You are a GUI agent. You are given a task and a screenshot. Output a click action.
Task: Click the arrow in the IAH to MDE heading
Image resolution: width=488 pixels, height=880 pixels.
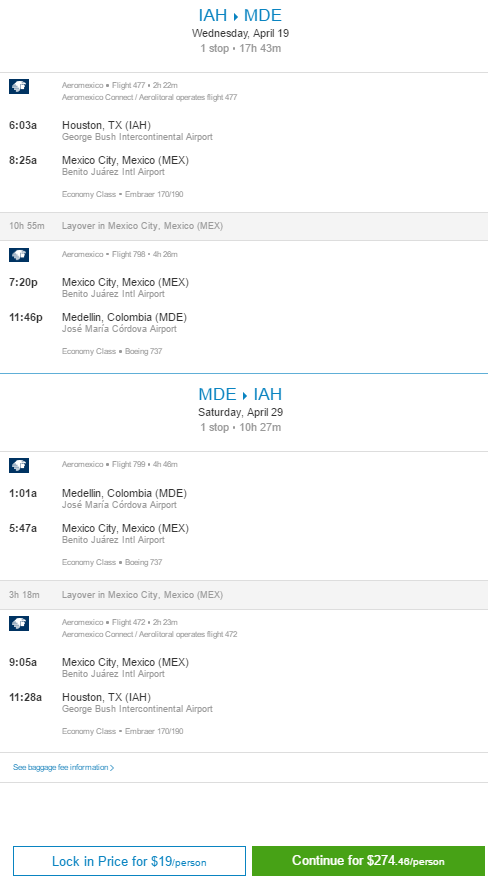[236, 16]
